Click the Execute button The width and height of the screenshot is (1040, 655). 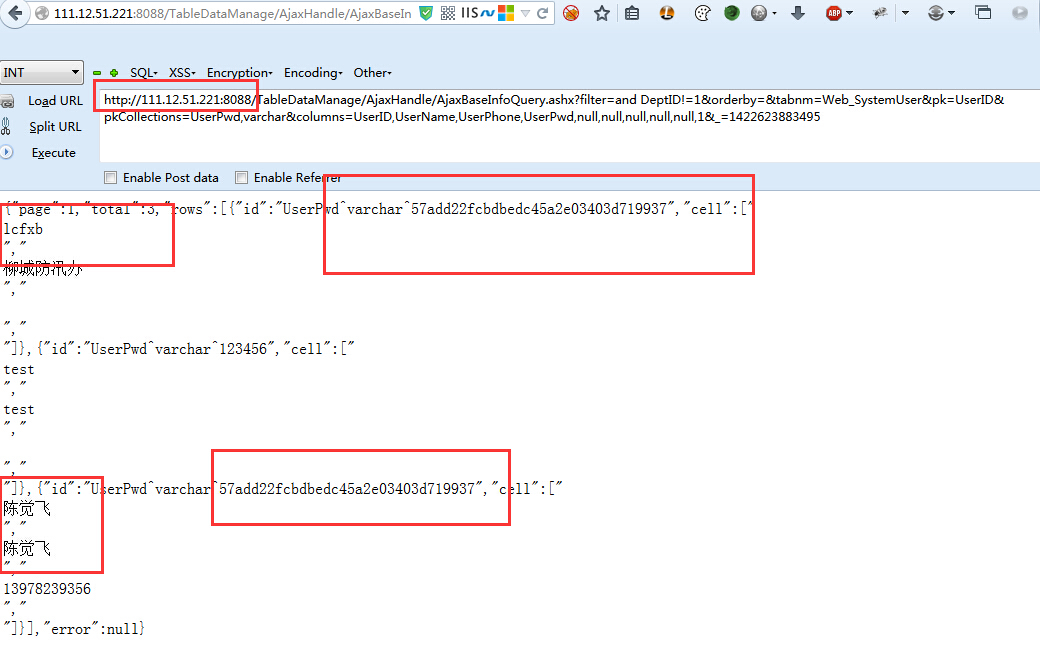[x=54, y=152]
